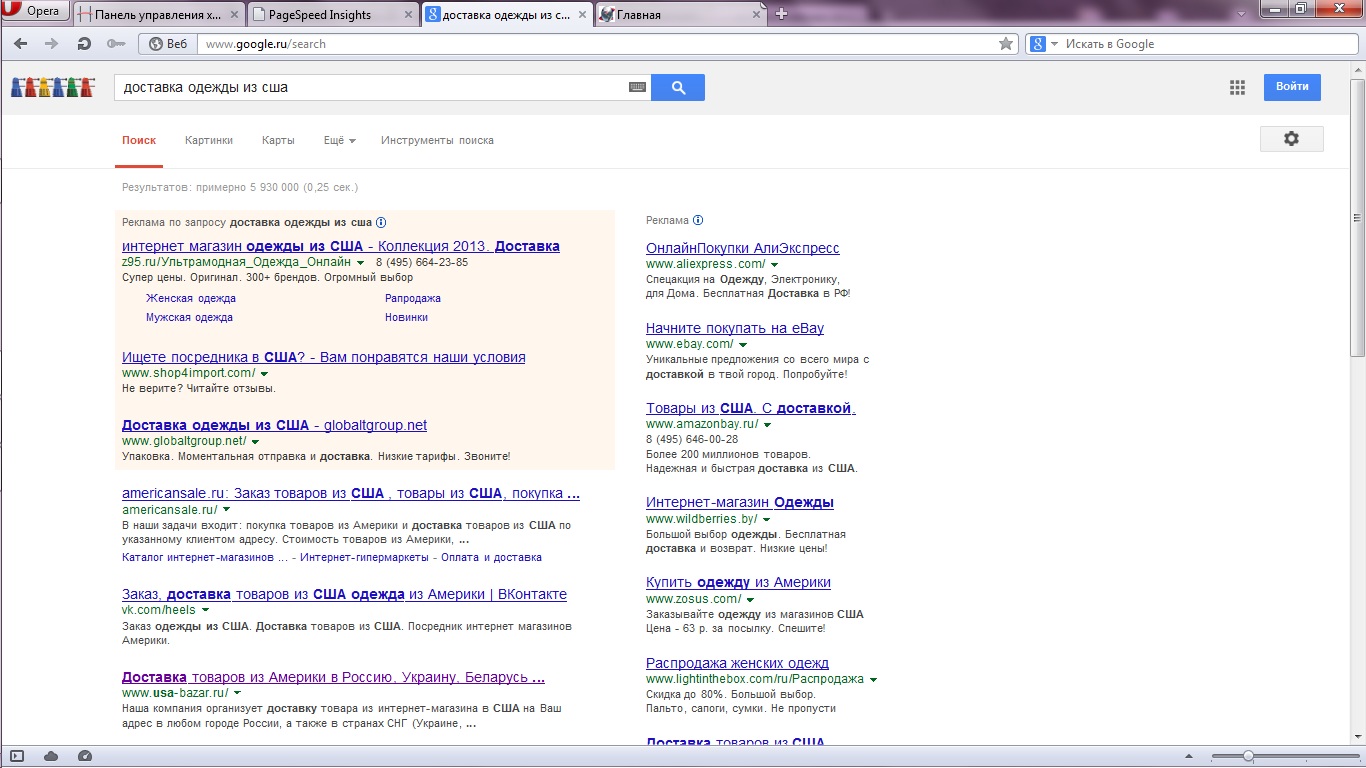Open the 'Начните покупать на eBay' ad
This screenshot has width=1366, height=768.
735,328
